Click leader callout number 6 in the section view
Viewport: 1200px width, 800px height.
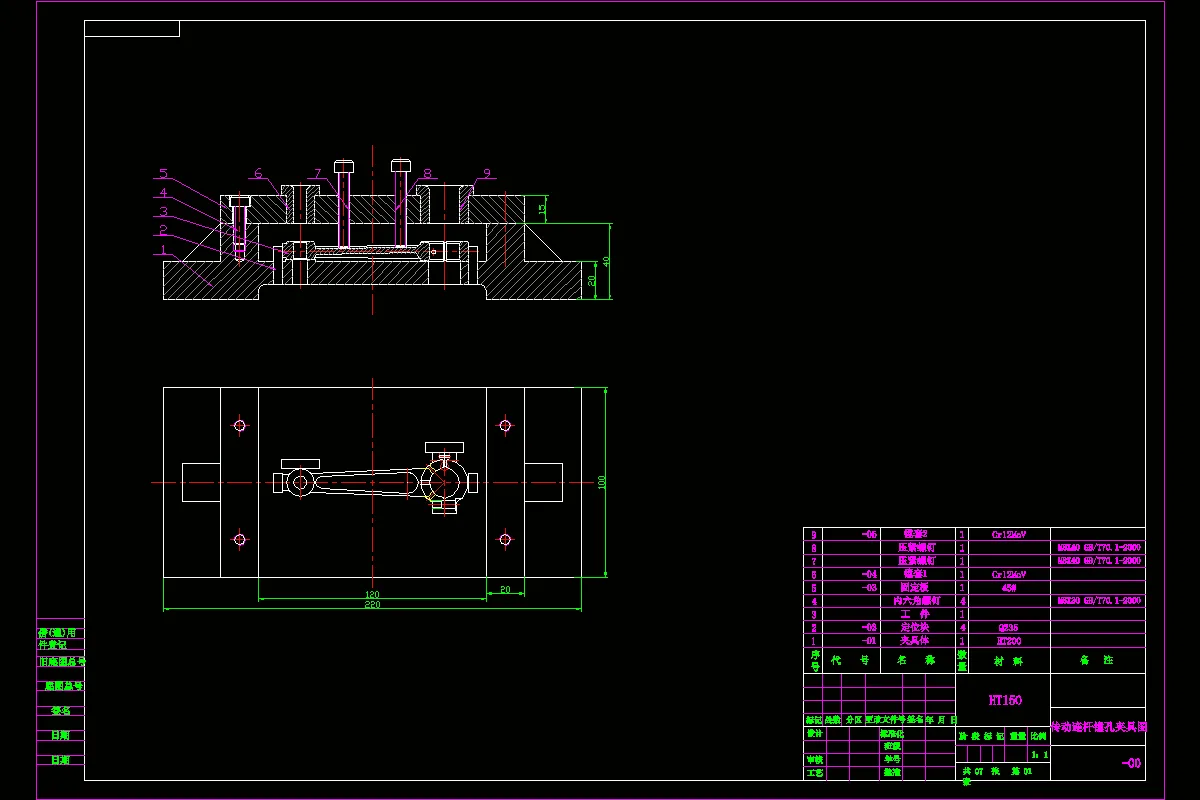click(x=257, y=173)
